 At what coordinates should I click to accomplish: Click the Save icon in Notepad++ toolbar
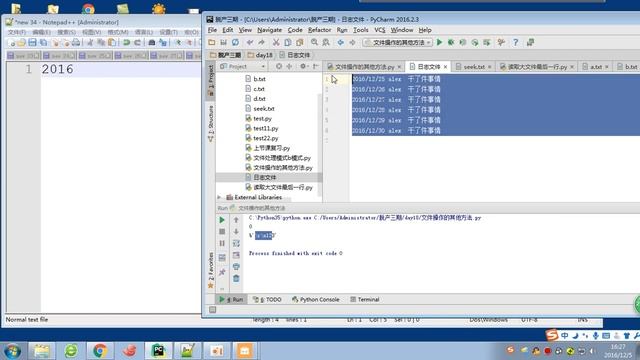point(32,42)
